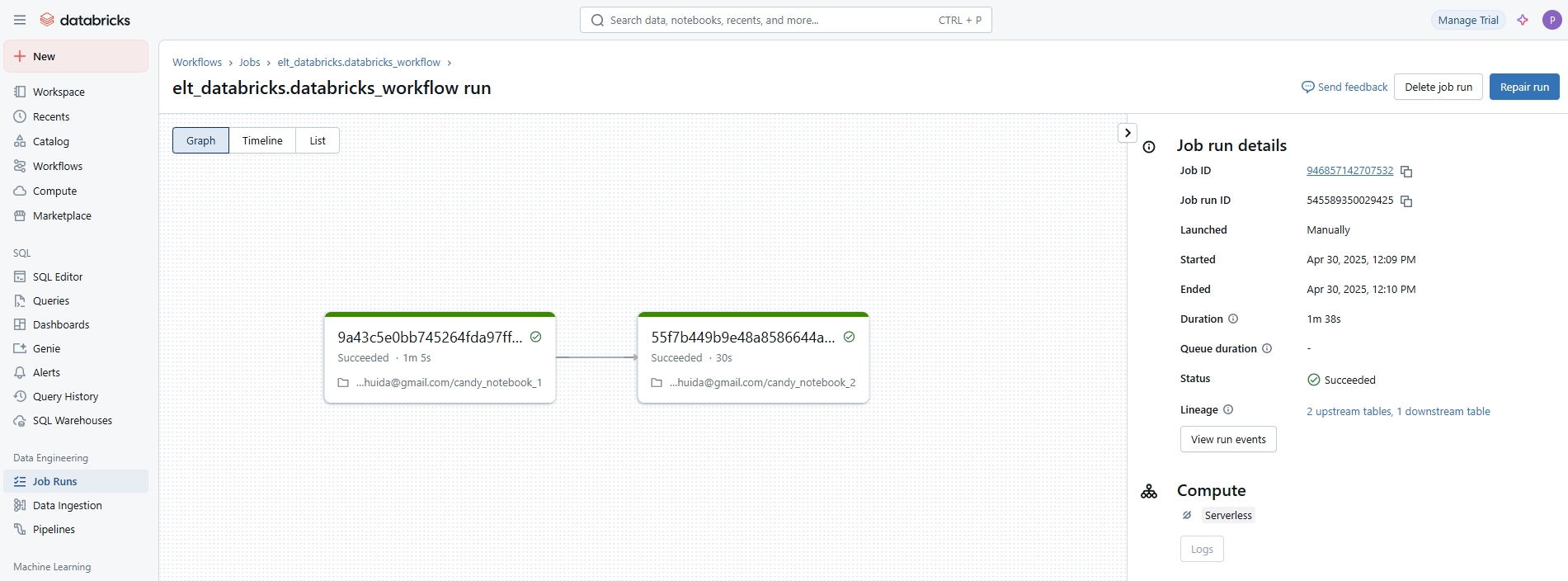
Task: Go to Jobs breadcrumb link
Action: (x=249, y=63)
